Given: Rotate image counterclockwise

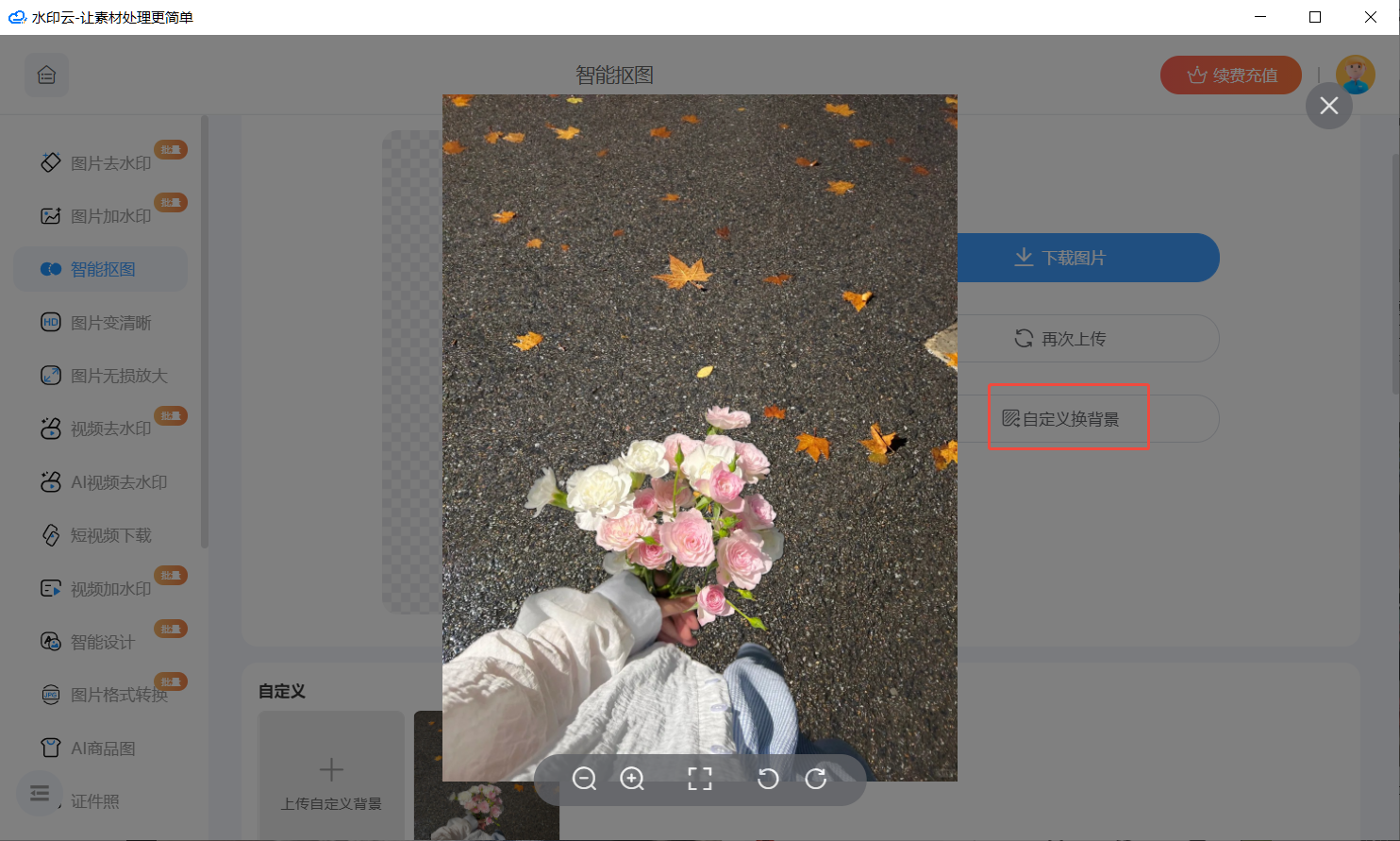Looking at the screenshot, I should (x=768, y=779).
